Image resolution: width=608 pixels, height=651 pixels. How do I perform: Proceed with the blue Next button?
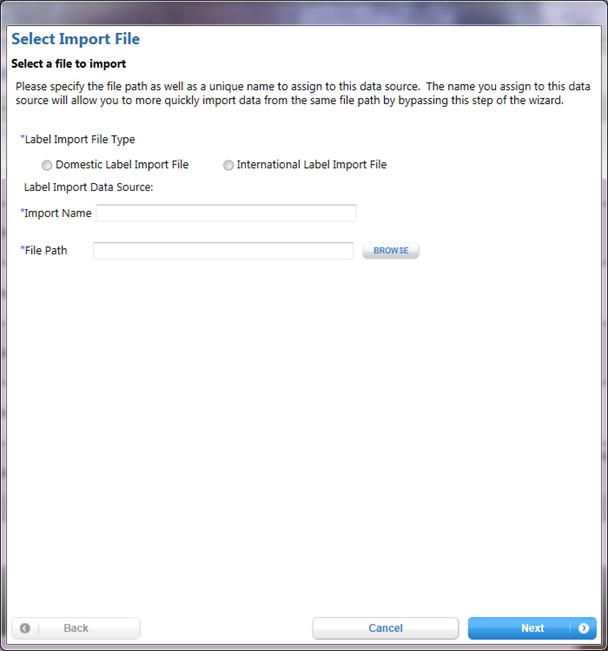tap(532, 628)
